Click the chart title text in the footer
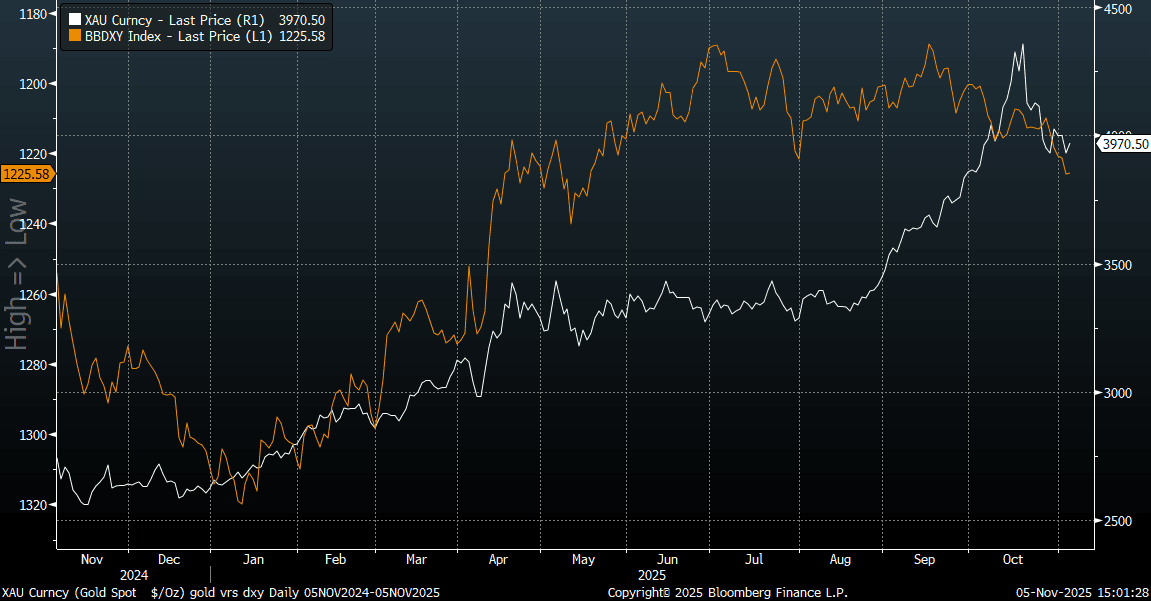This screenshot has height=601, width=1151. [x=220, y=593]
